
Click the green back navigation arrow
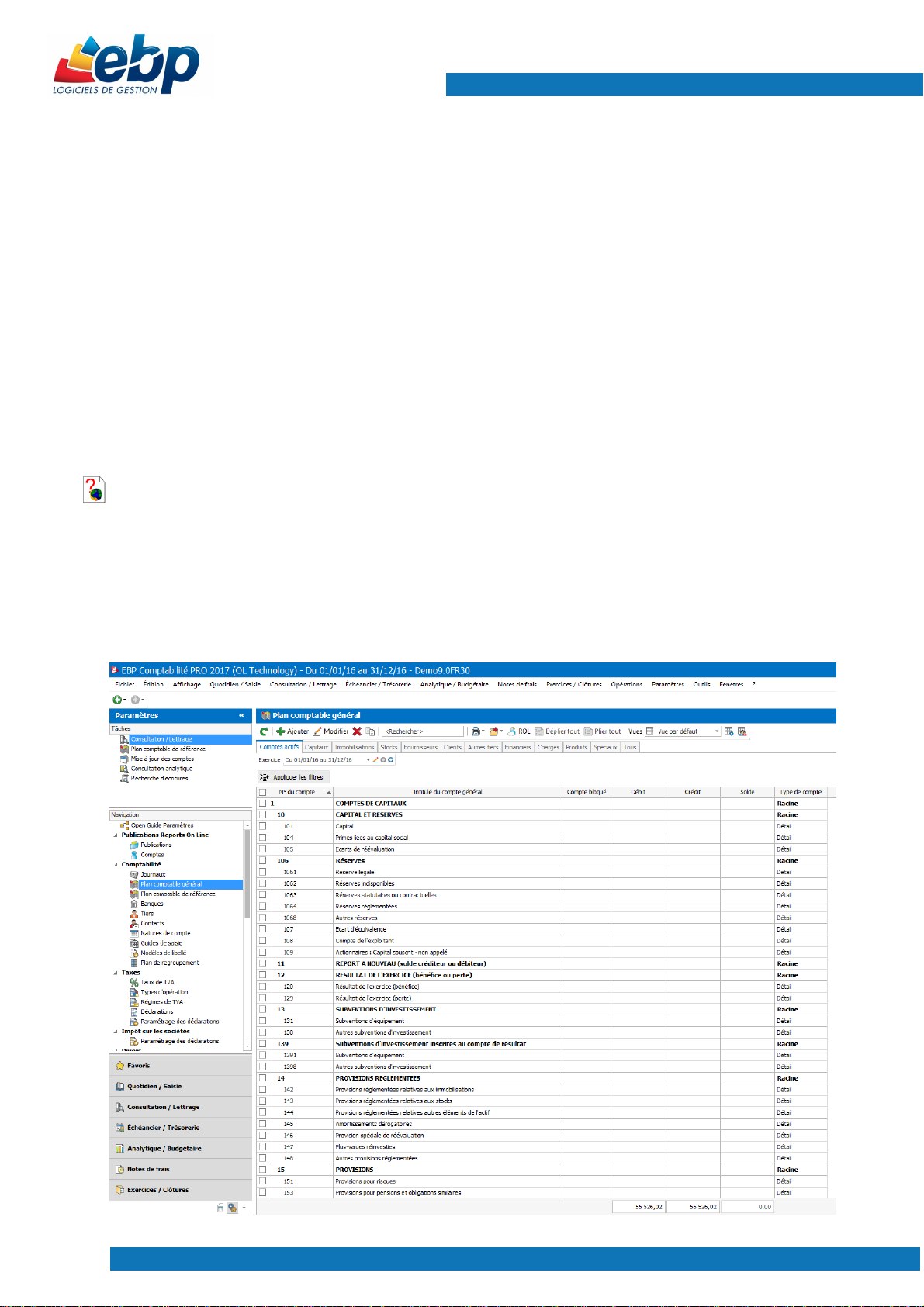[x=117, y=700]
